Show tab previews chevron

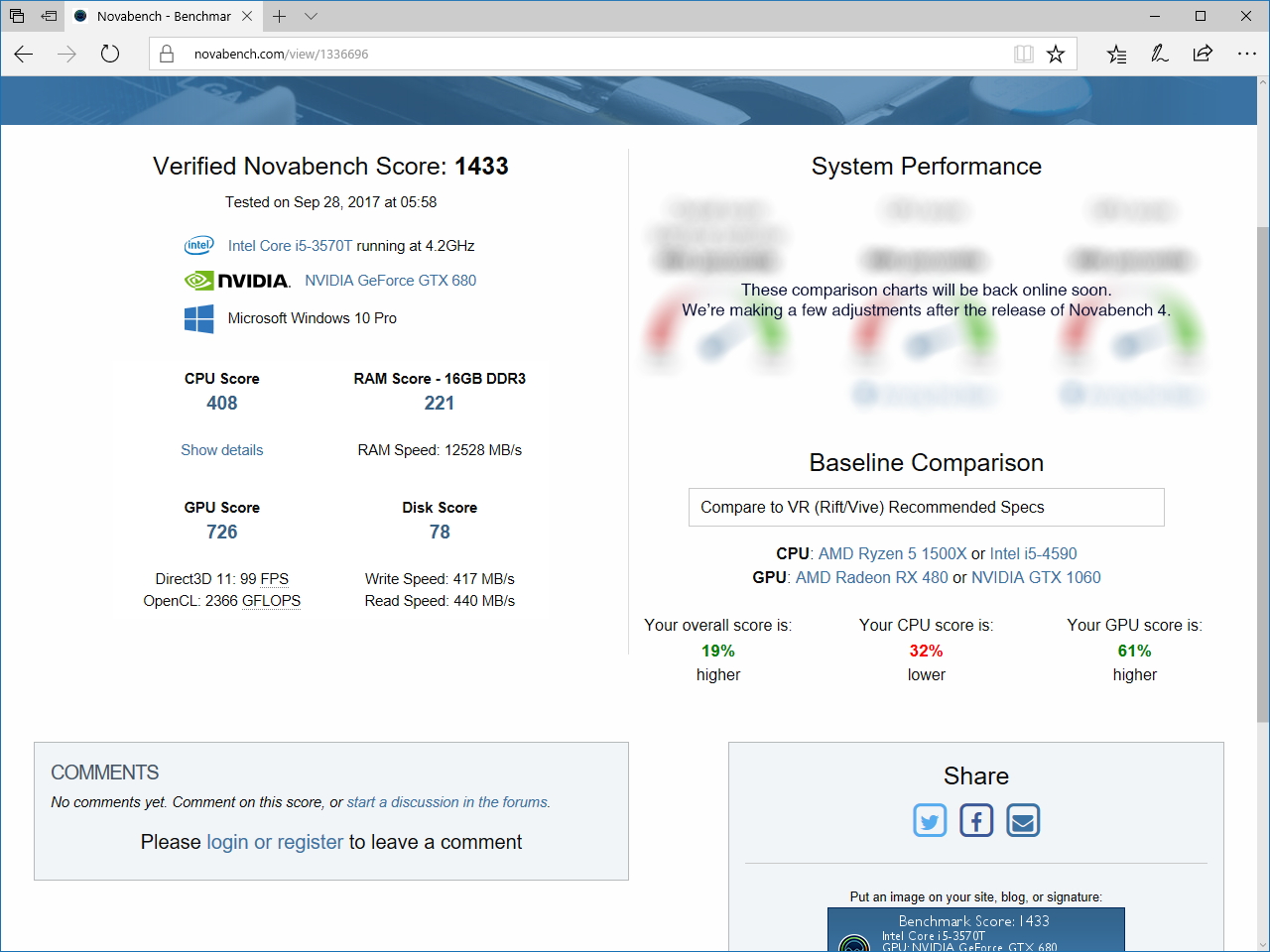[x=311, y=16]
